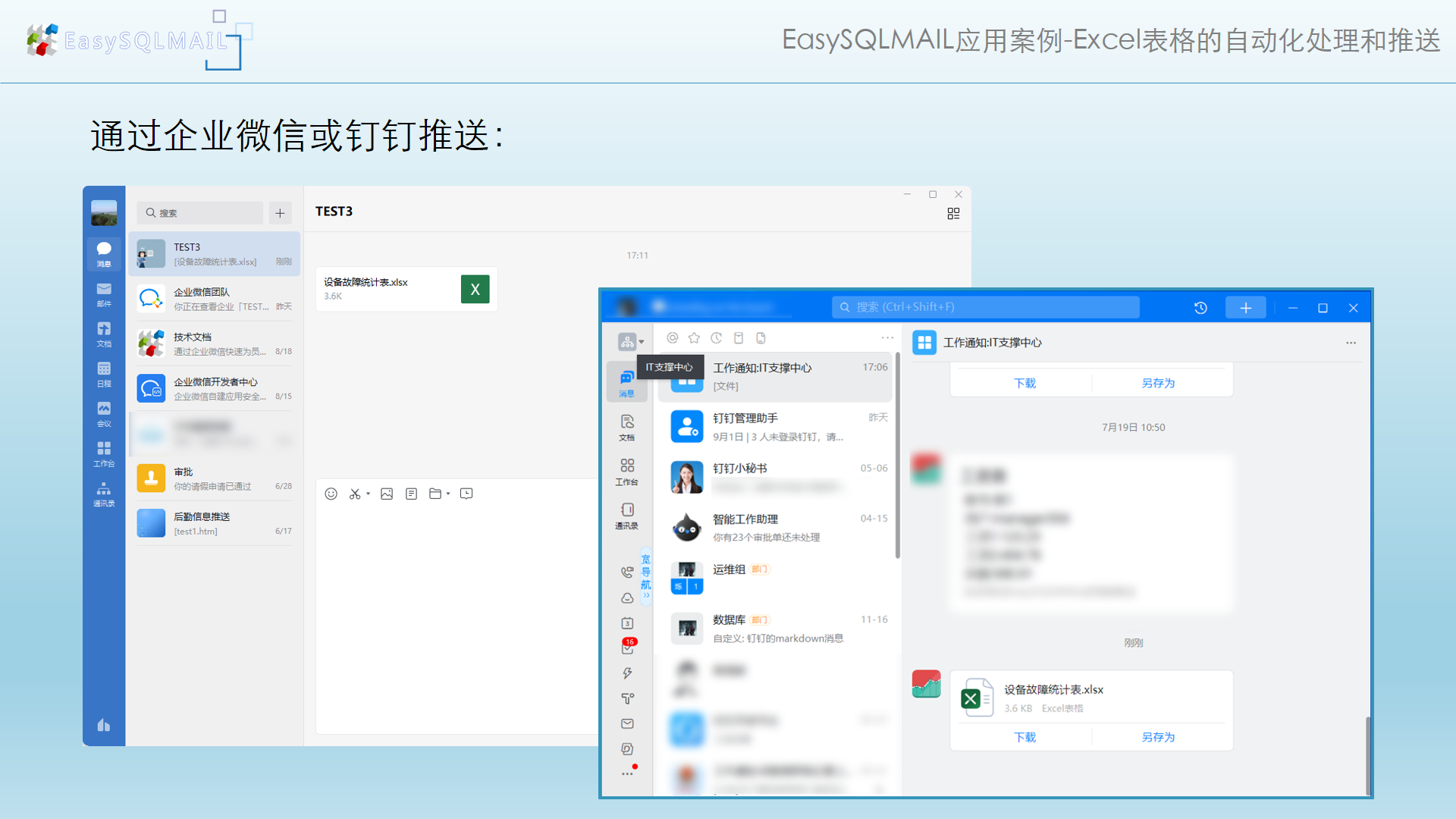
Task: Click the calendar icon in DingTalk sidebar
Action: 627,623
